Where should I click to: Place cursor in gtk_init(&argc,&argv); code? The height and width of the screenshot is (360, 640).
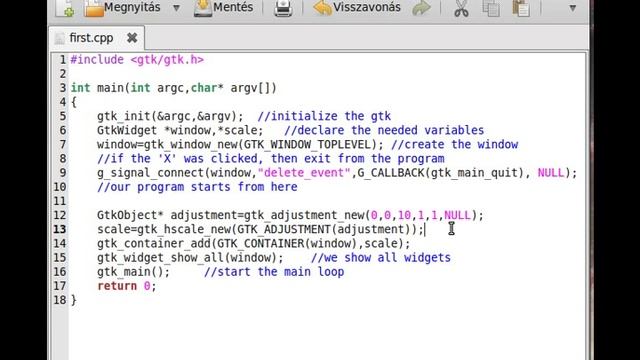pos(170,116)
